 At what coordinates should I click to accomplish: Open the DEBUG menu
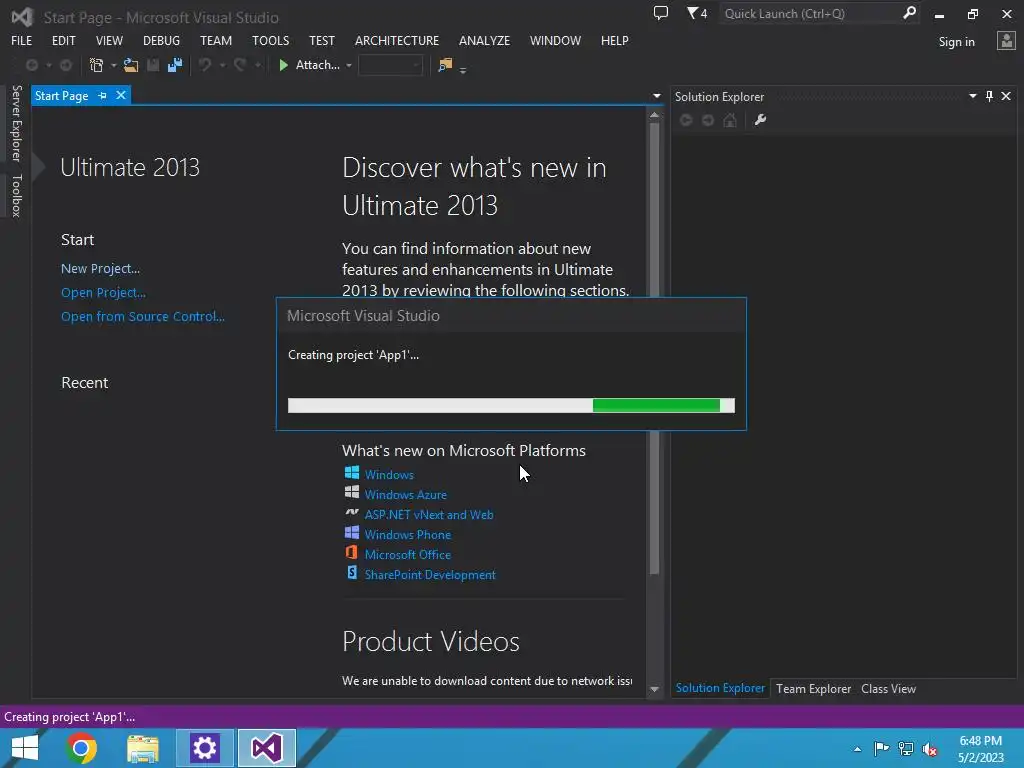(161, 40)
